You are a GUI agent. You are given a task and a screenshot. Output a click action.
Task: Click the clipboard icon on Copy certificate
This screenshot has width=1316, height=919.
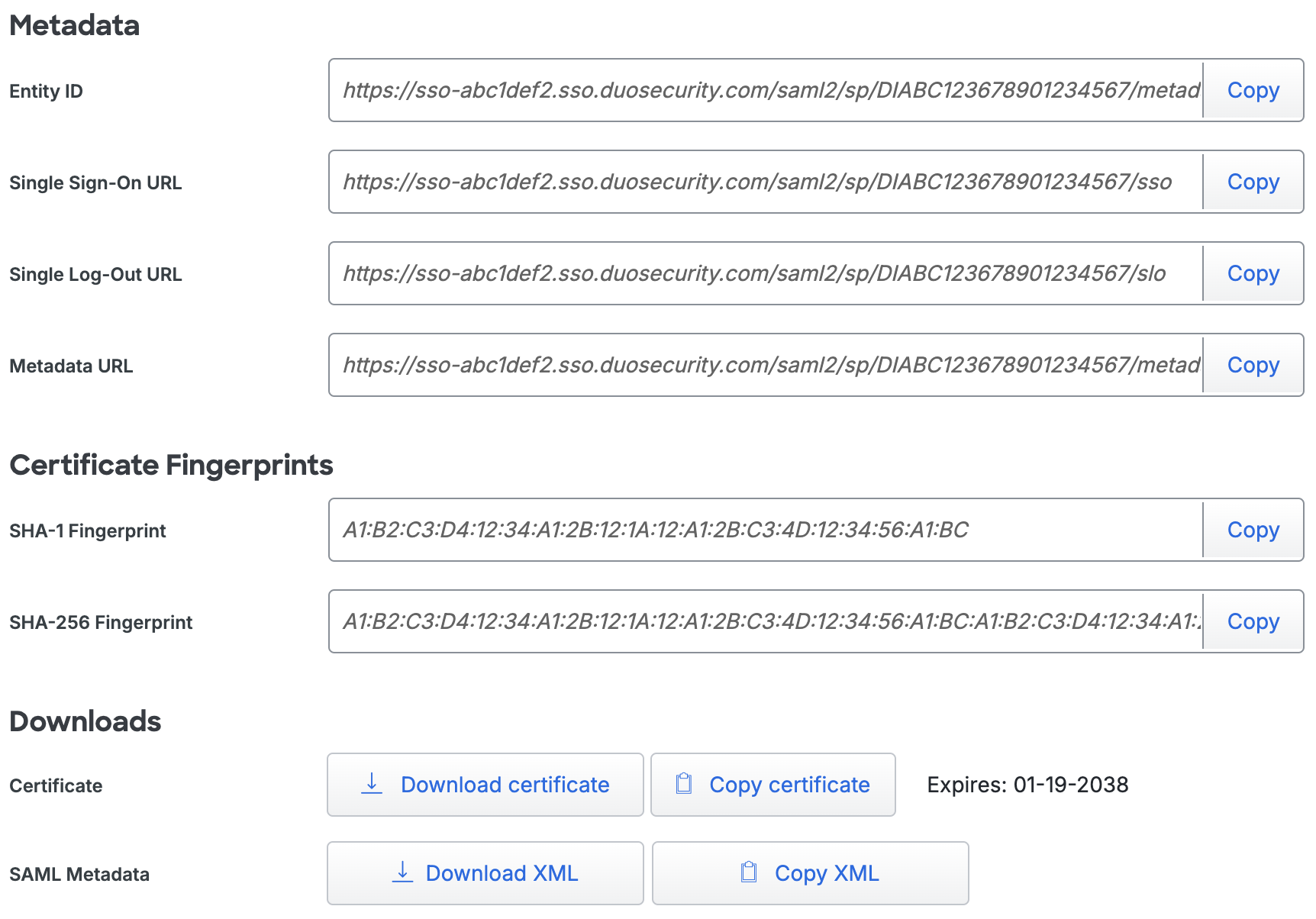(683, 784)
